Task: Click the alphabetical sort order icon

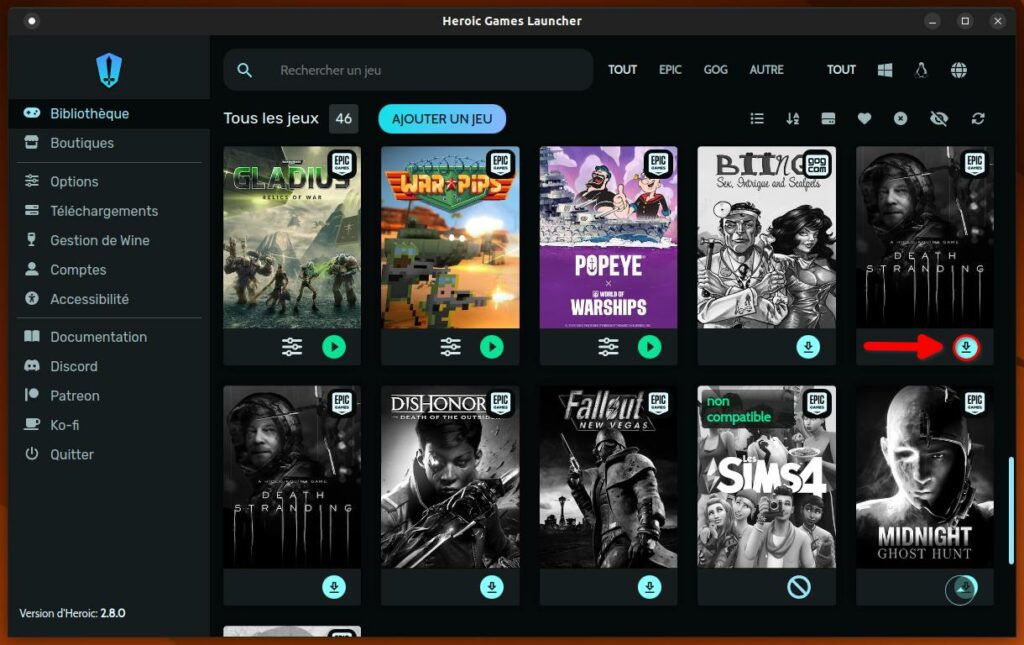Action: pos(792,119)
